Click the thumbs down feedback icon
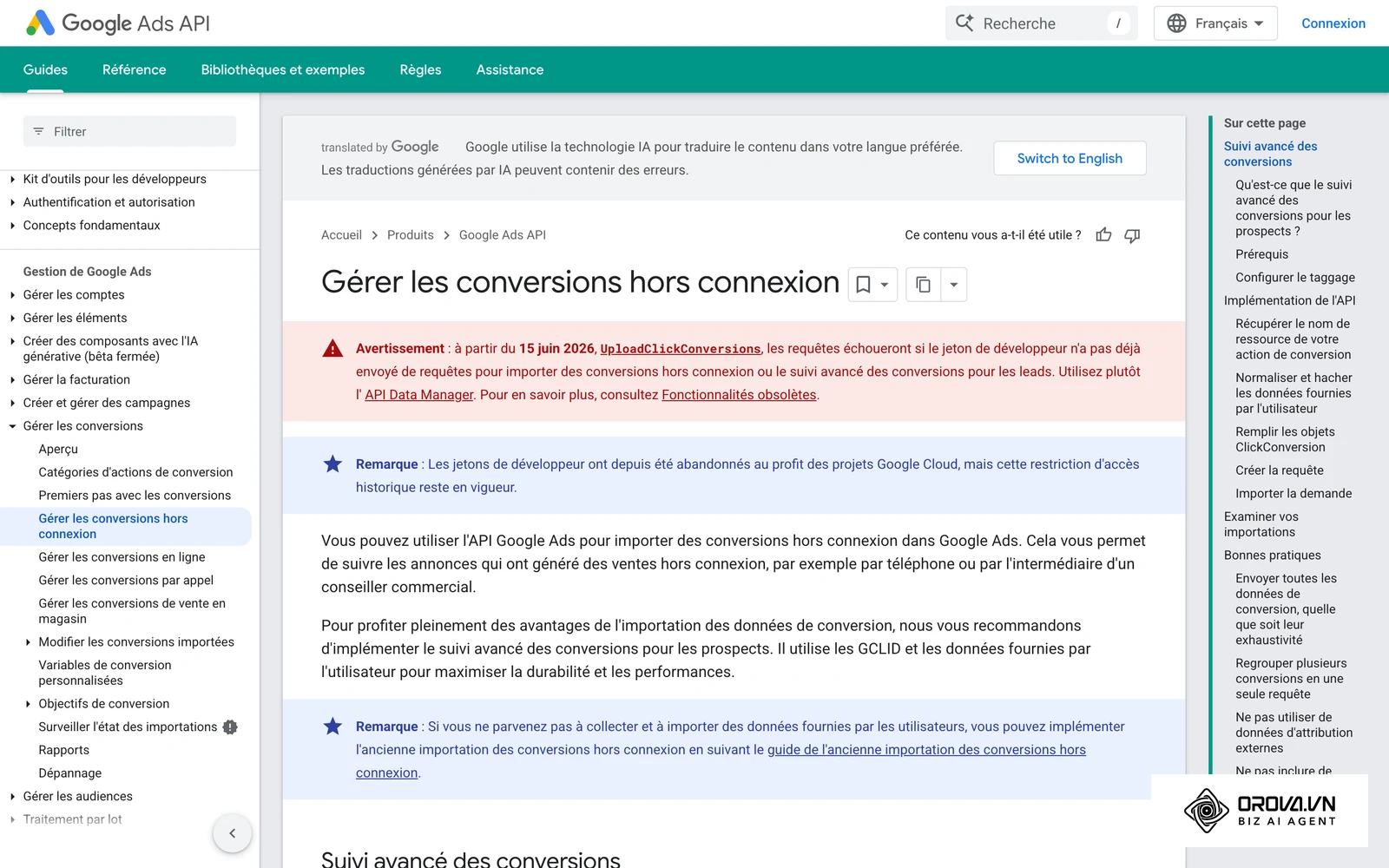The height and width of the screenshot is (868, 1389). click(x=1132, y=235)
